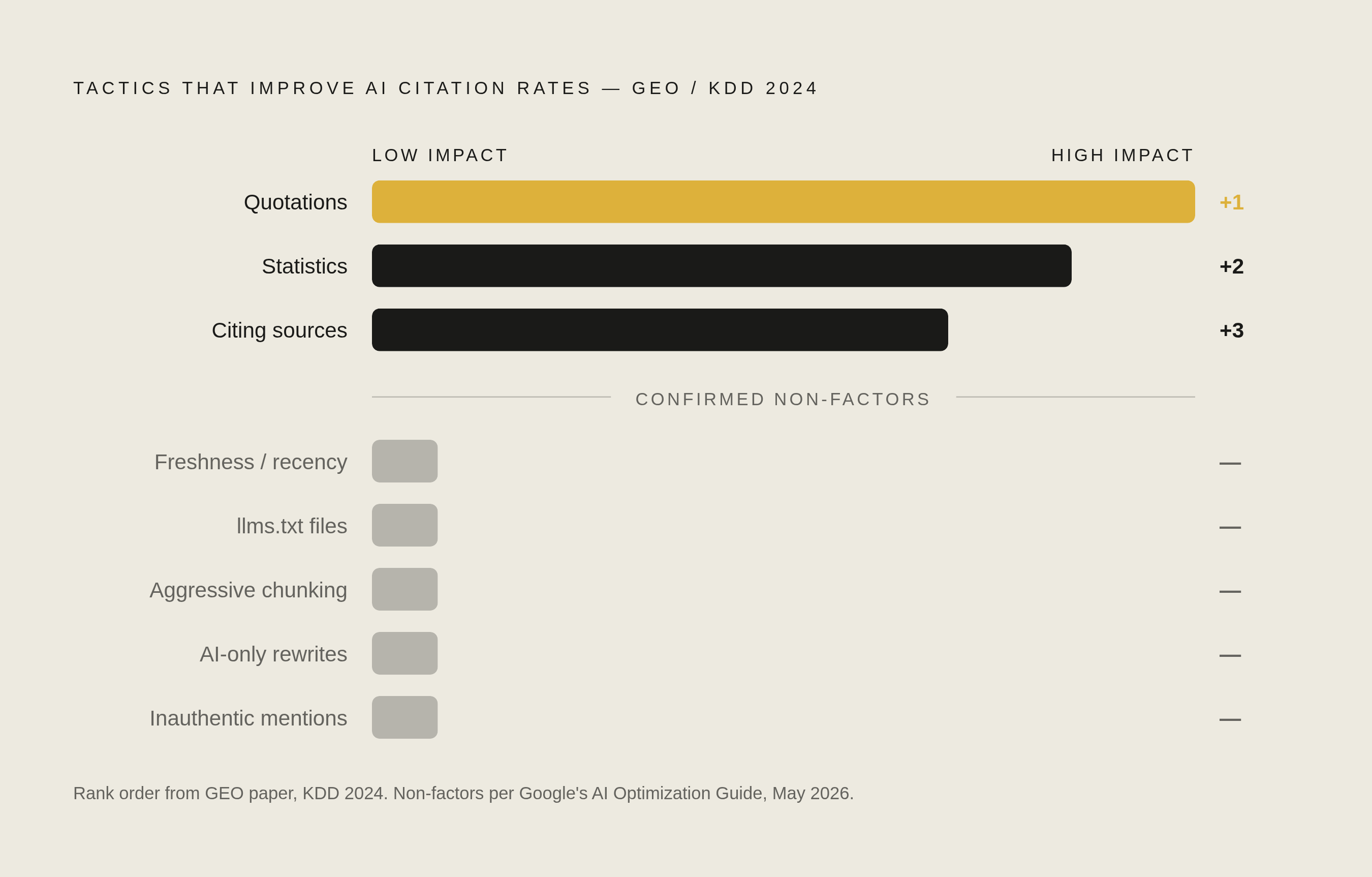Viewport: 1372px width, 877px height.
Task: Click the HIGH IMPACT axis label
Action: [x=1122, y=155]
